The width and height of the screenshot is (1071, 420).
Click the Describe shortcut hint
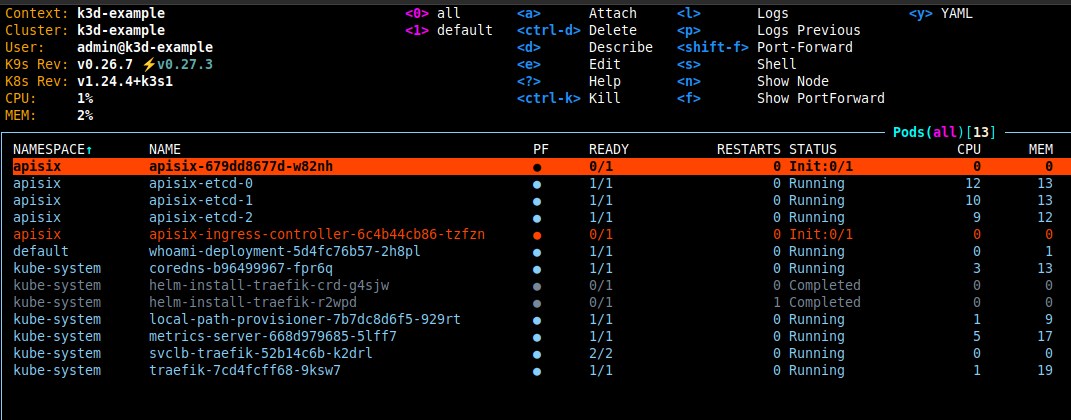pos(620,47)
